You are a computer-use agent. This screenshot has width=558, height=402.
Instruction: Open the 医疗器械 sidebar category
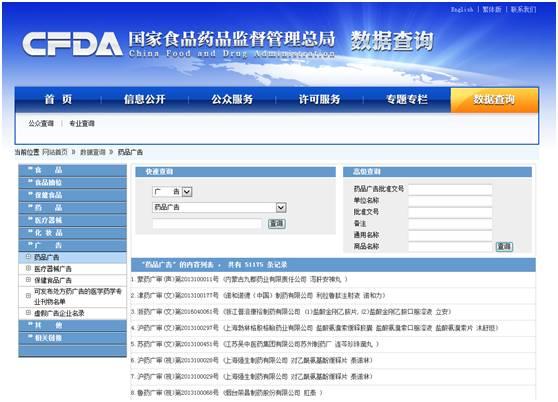click(73, 221)
